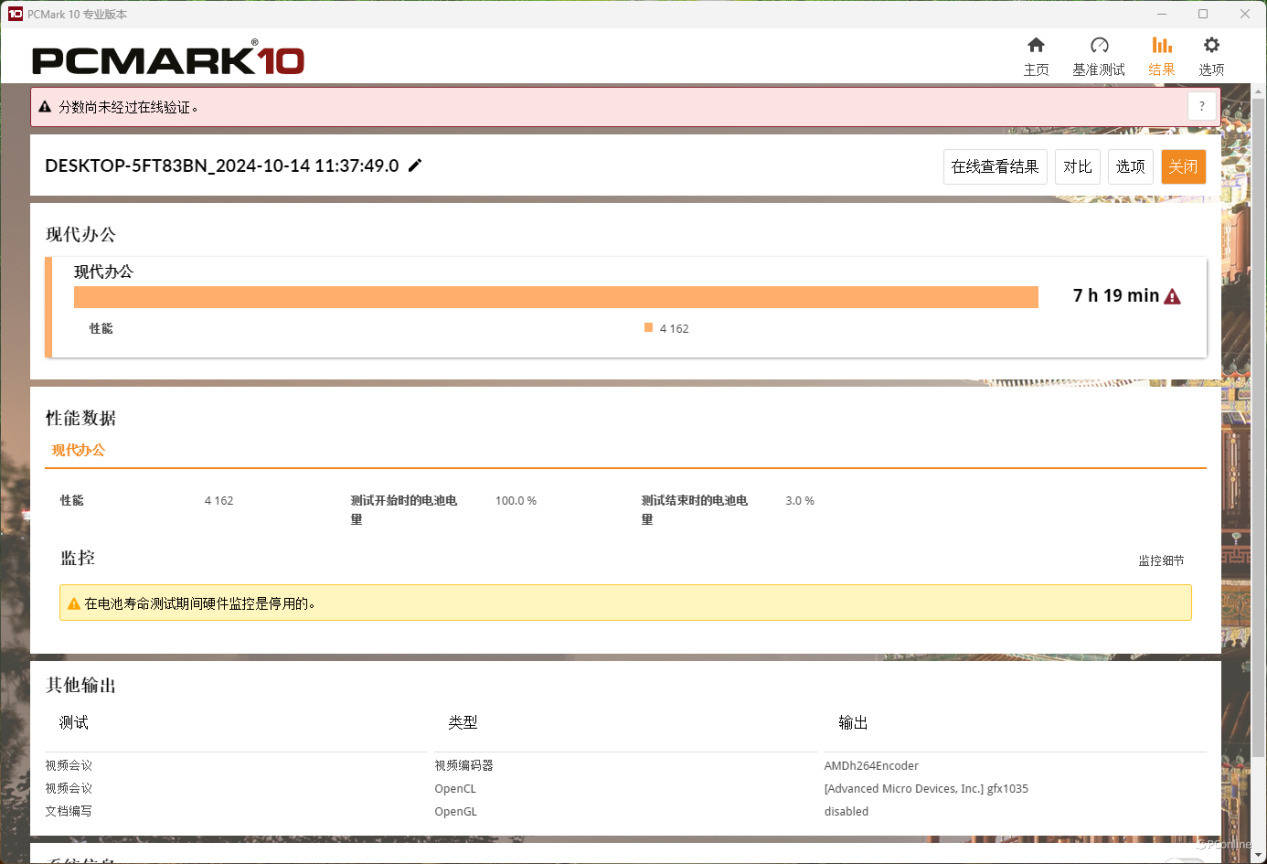Click the orange 现代办公 battery life bar

pos(555,297)
